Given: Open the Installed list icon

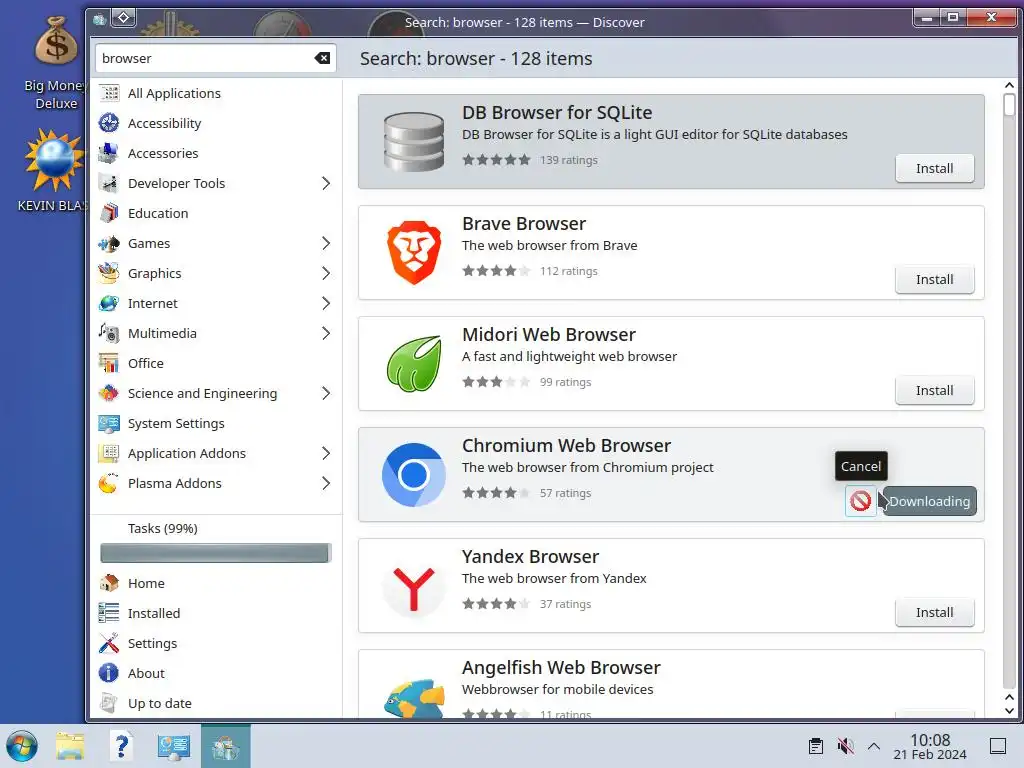Looking at the screenshot, I should click(x=109, y=613).
